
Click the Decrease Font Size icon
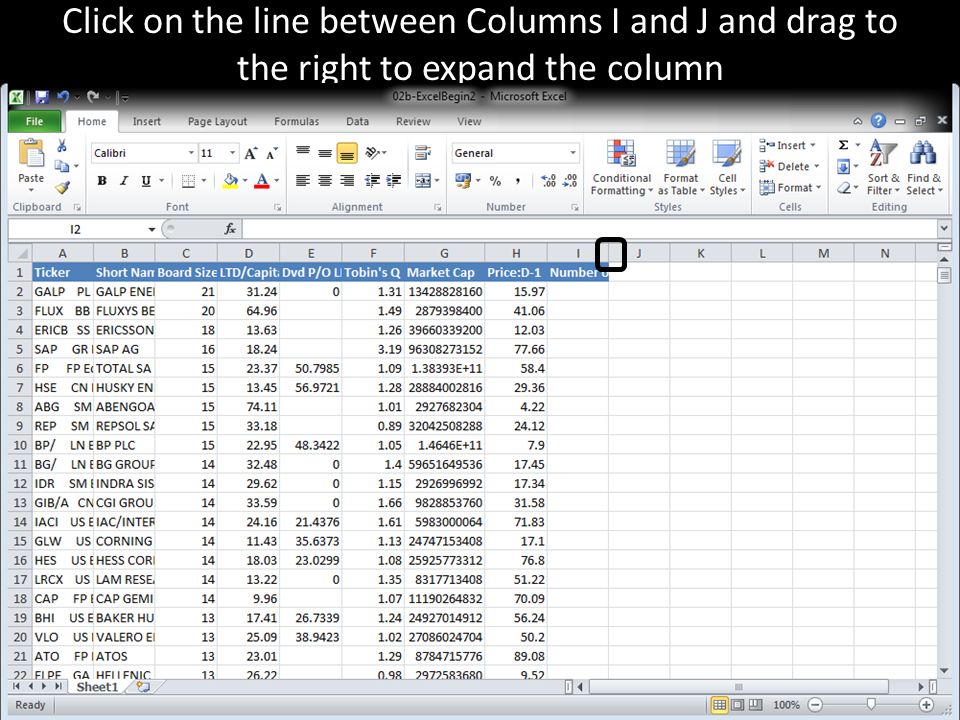click(272, 153)
